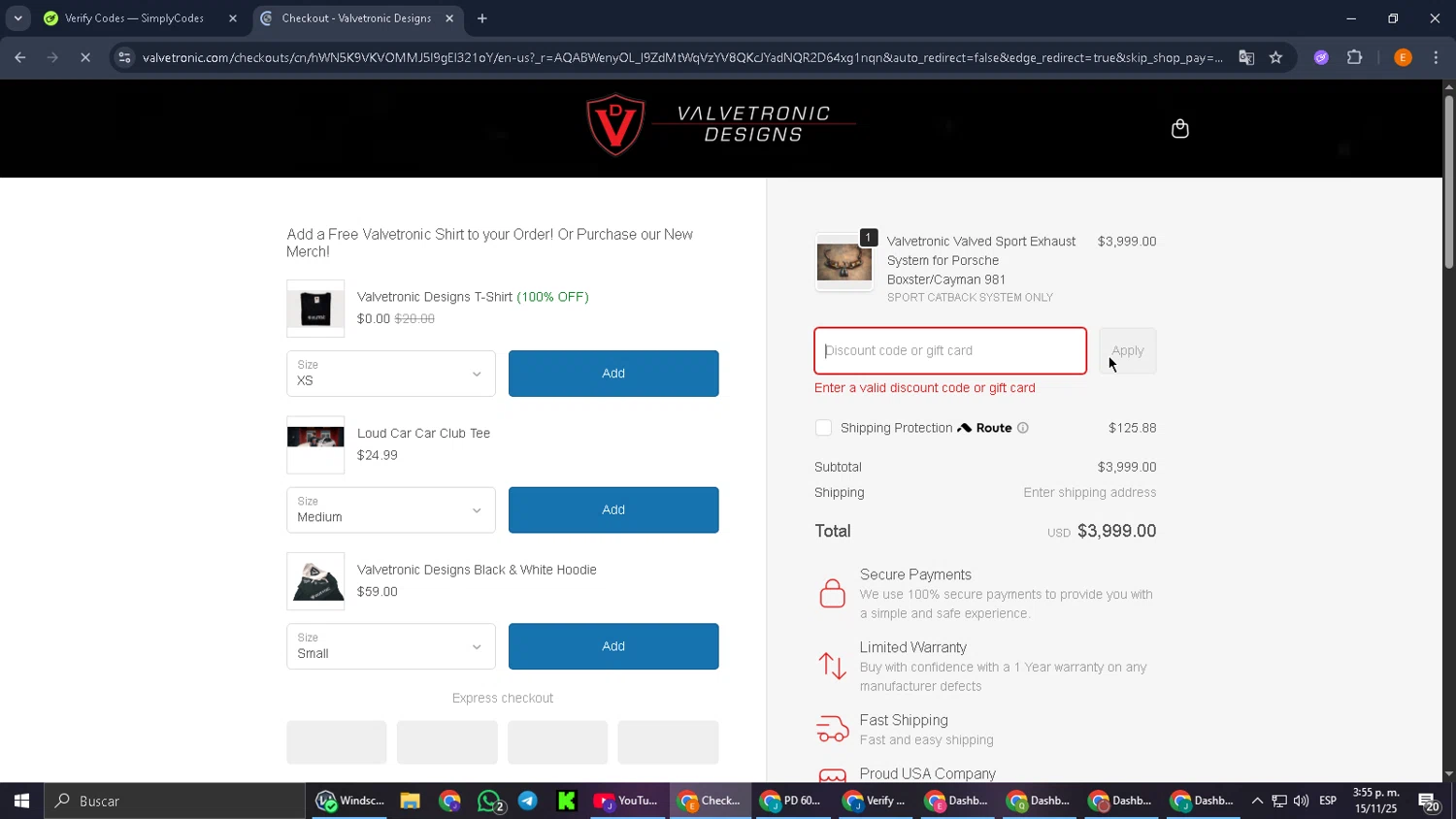This screenshot has height=819, width=1456.
Task: Open the tab search dropdown arrow
Action: click(17, 18)
